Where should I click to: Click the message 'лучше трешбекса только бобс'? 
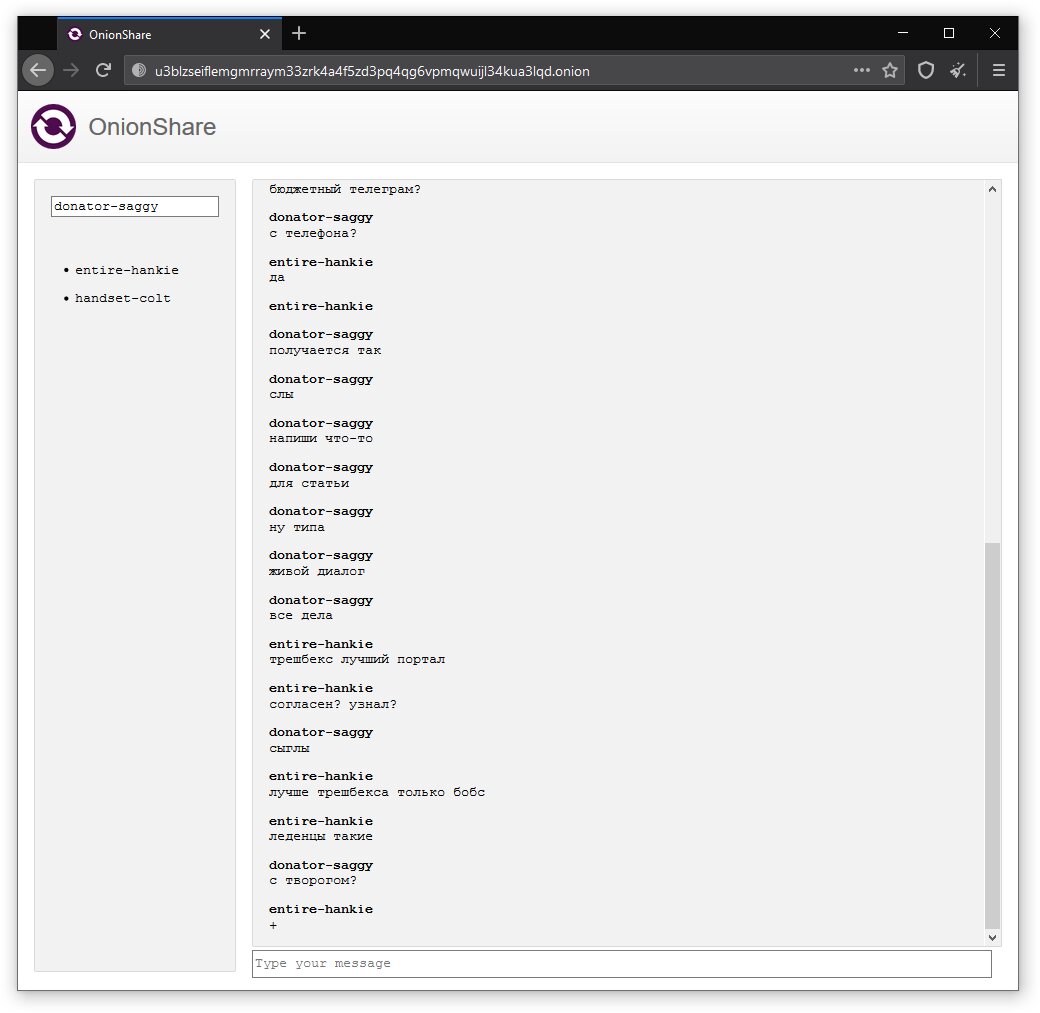click(x=377, y=792)
